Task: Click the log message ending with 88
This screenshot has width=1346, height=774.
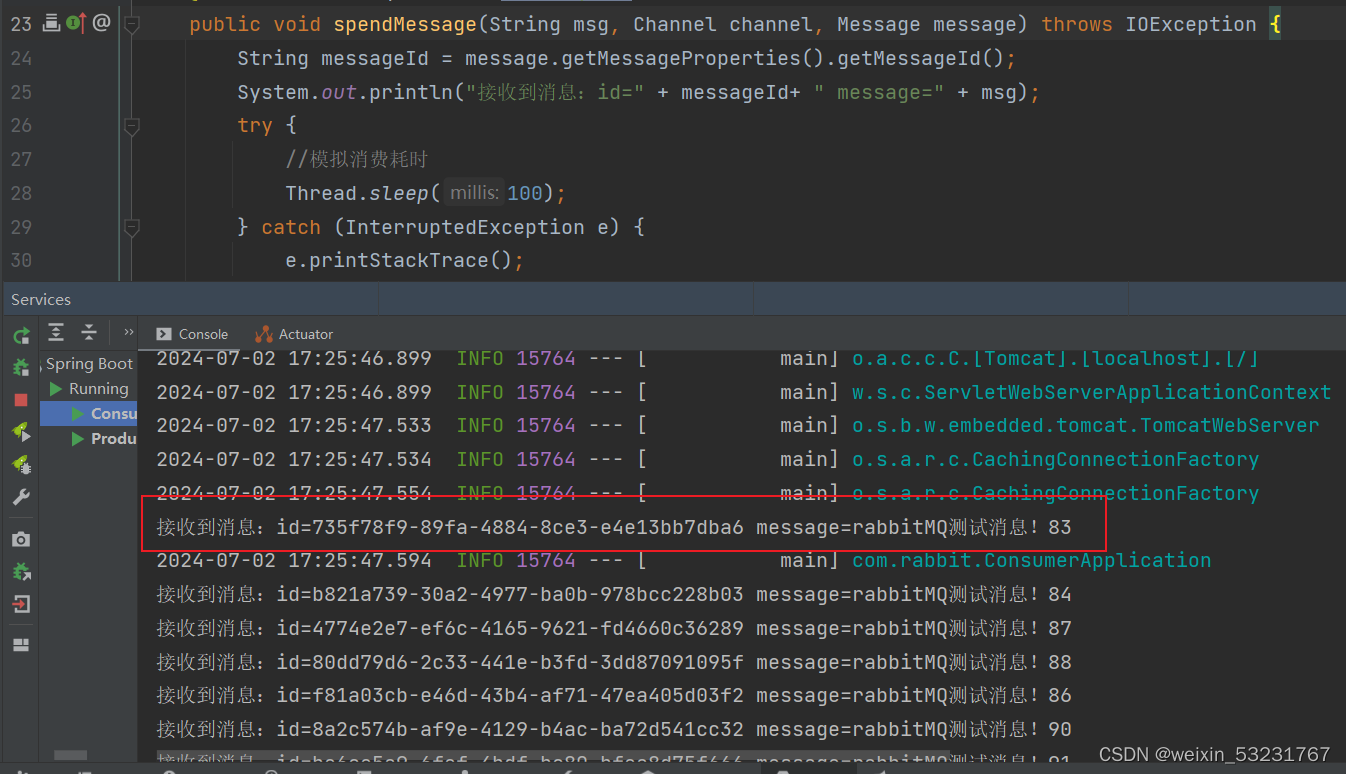Action: tap(614, 662)
